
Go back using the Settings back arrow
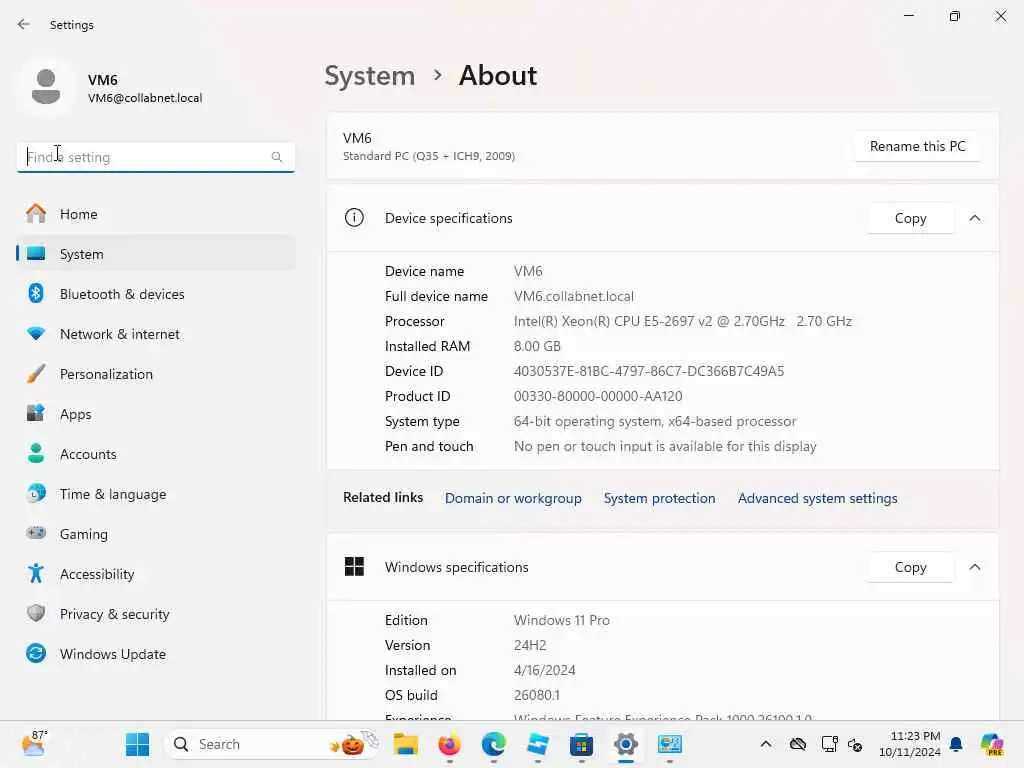coord(24,24)
